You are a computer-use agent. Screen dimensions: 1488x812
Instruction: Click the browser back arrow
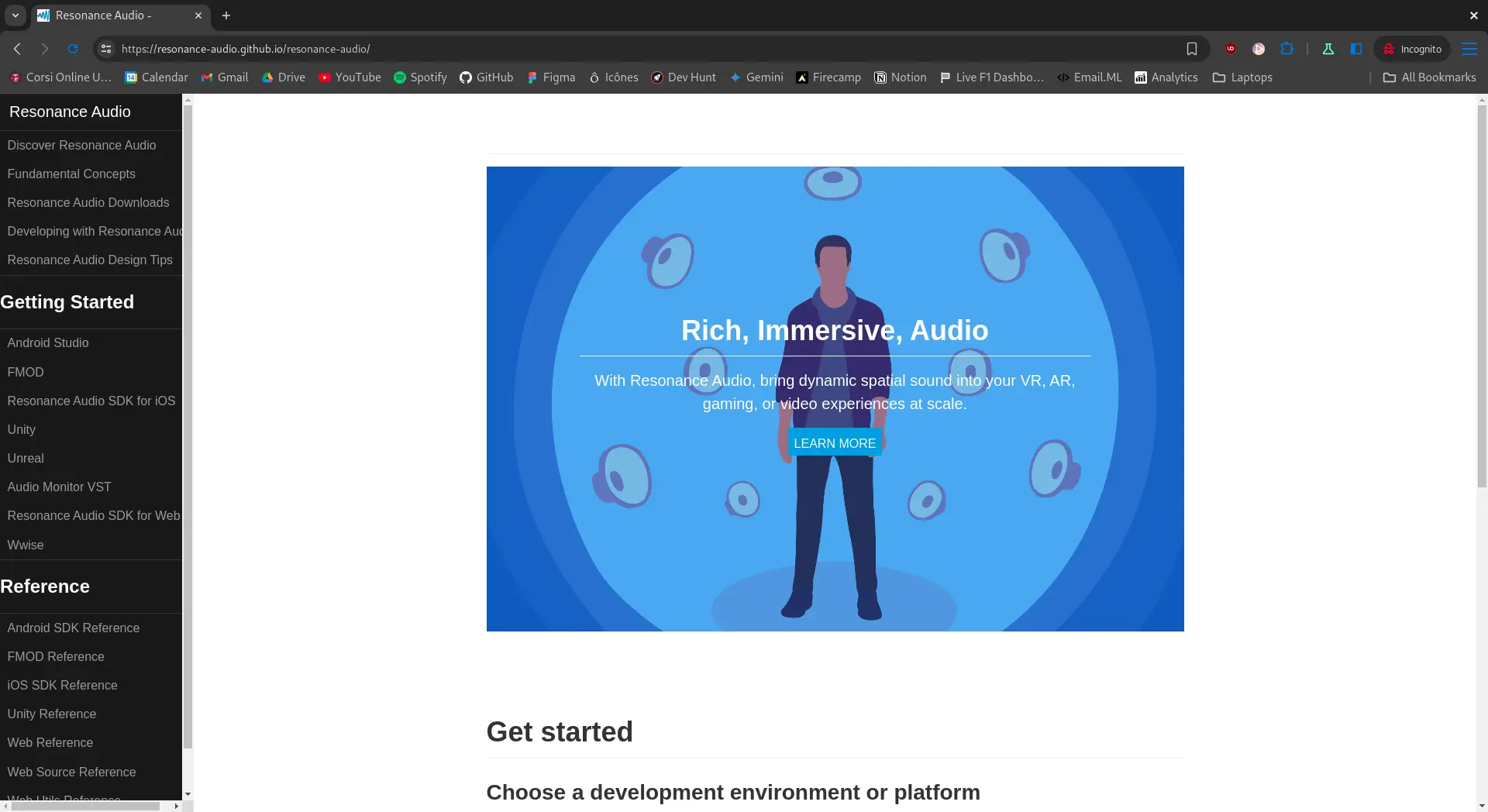click(17, 49)
